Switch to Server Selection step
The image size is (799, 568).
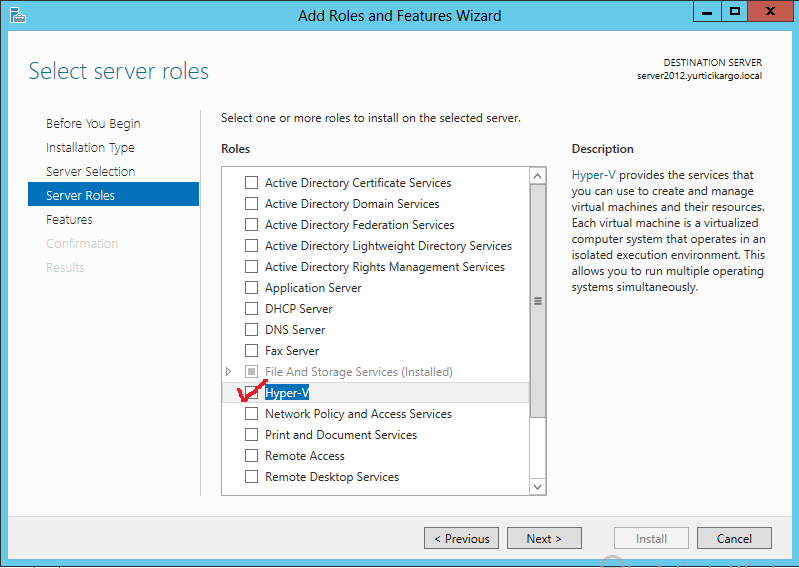[90, 172]
